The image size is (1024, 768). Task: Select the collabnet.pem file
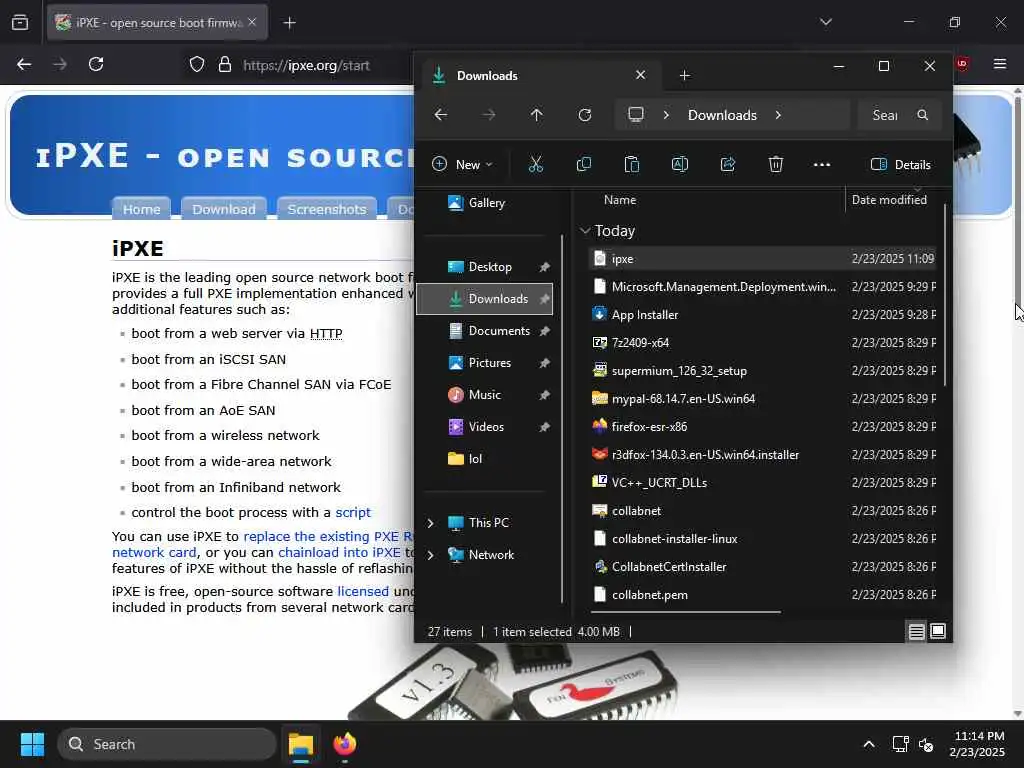(x=762, y=594)
